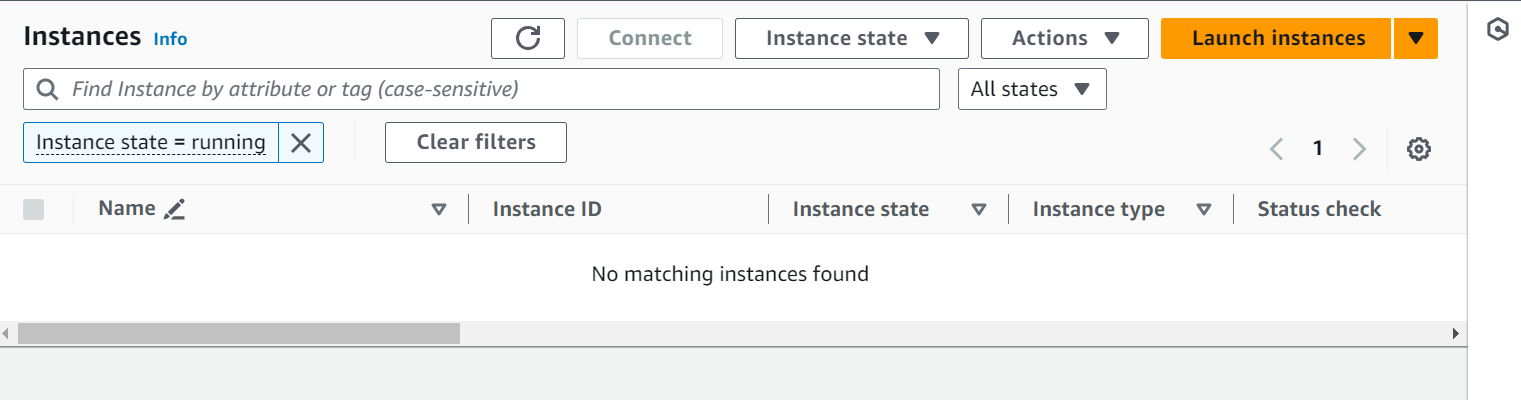The height and width of the screenshot is (400, 1521).
Task: Expand the Instance state dropdown button
Action: click(x=852, y=38)
